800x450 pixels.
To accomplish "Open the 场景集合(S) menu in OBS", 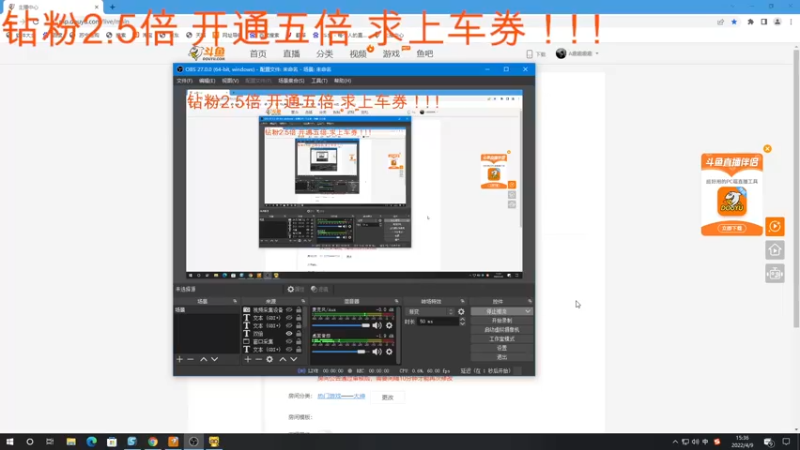I will point(291,81).
